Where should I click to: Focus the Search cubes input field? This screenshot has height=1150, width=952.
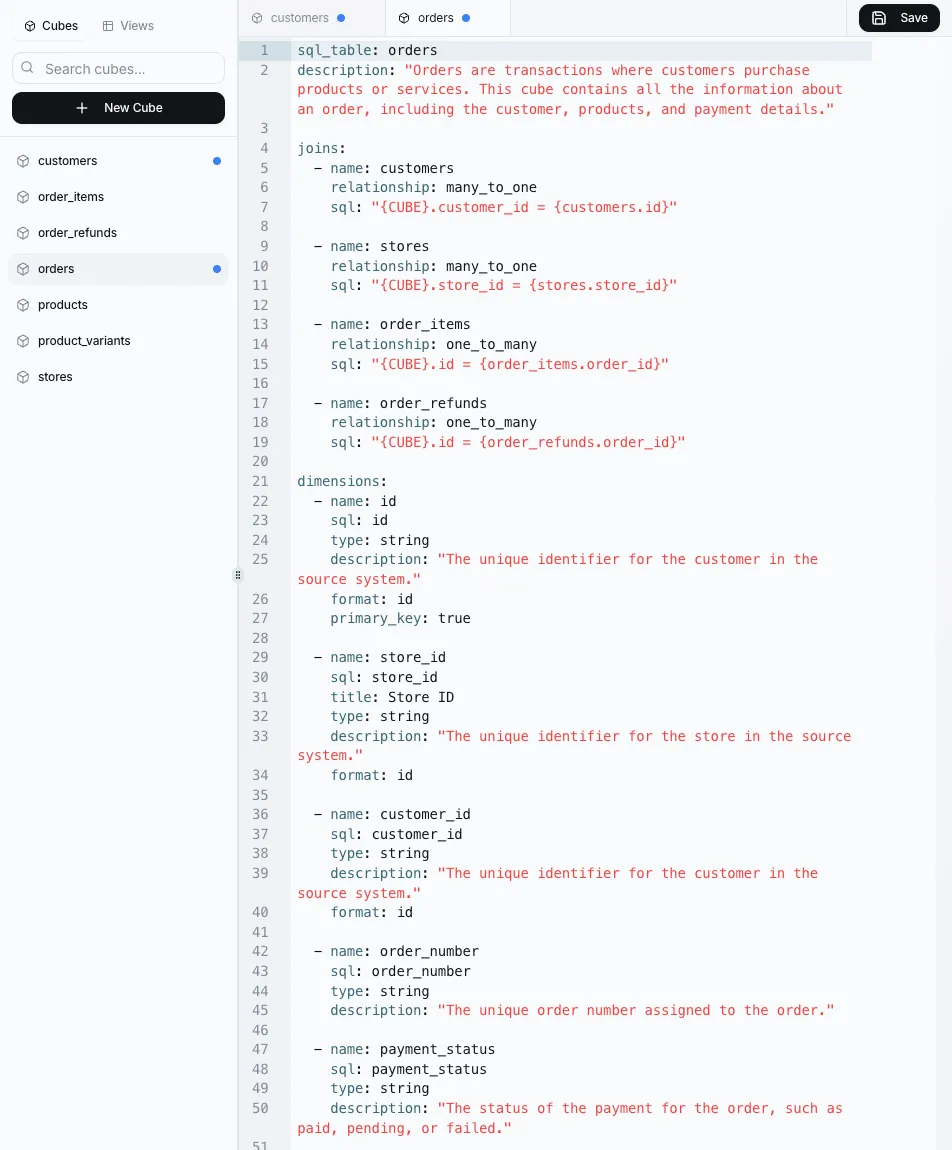[130, 69]
